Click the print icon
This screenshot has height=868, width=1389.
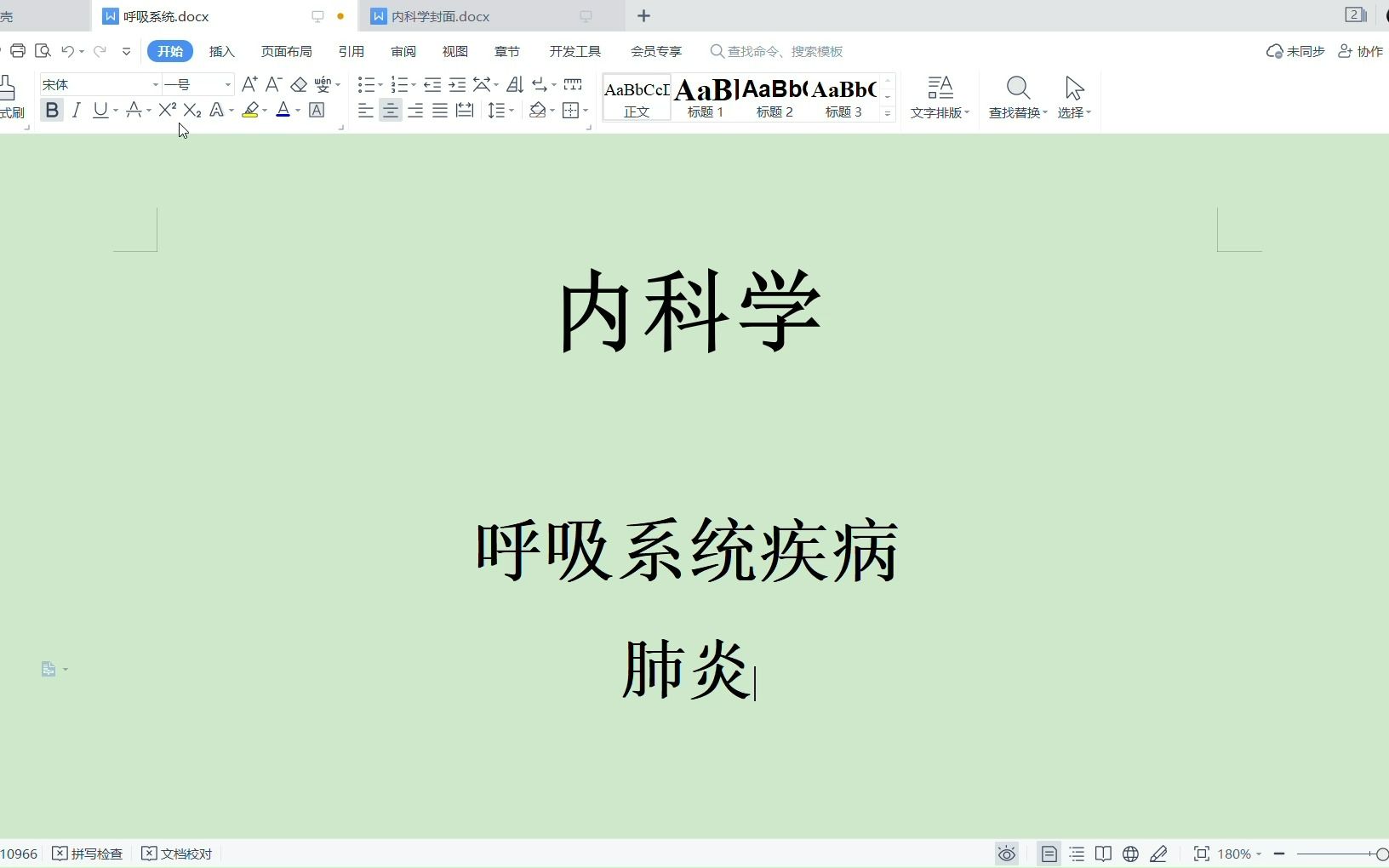coord(18,51)
